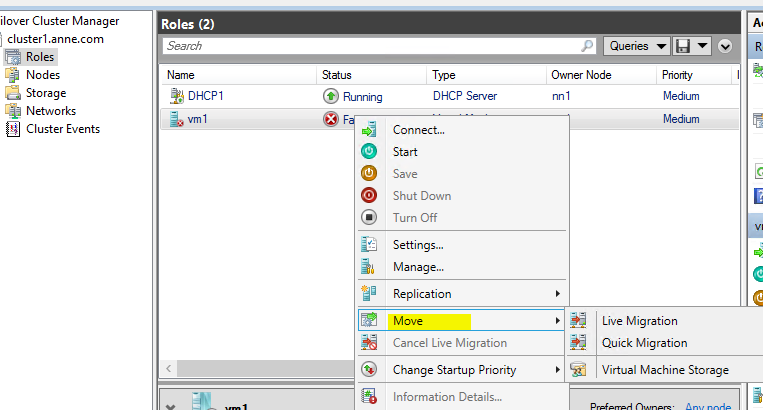The image size is (763, 410).
Task: Click the Quick Migration icon
Action: point(578,342)
